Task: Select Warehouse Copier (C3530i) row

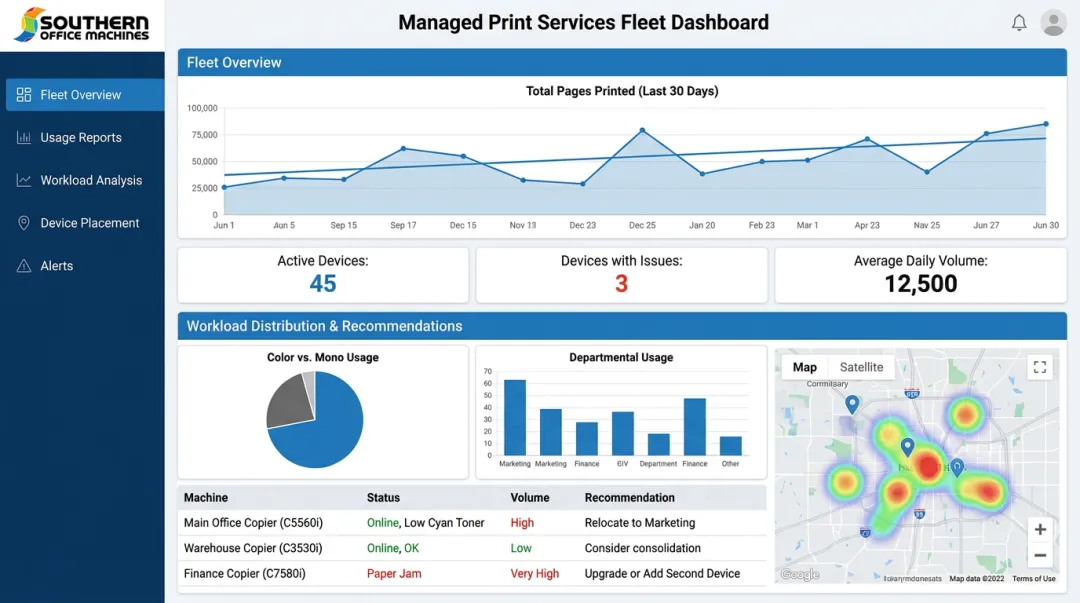Action: click(x=472, y=548)
